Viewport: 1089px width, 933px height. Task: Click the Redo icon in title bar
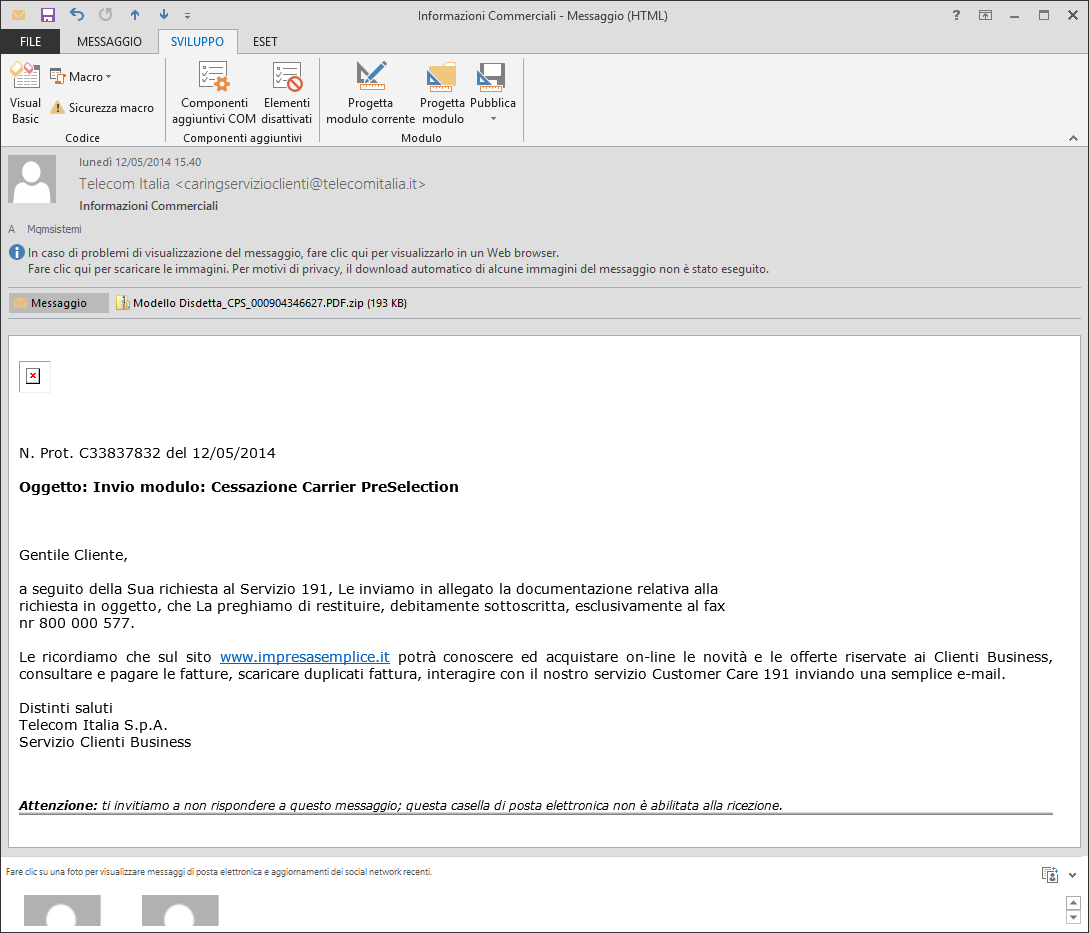point(106,15)
